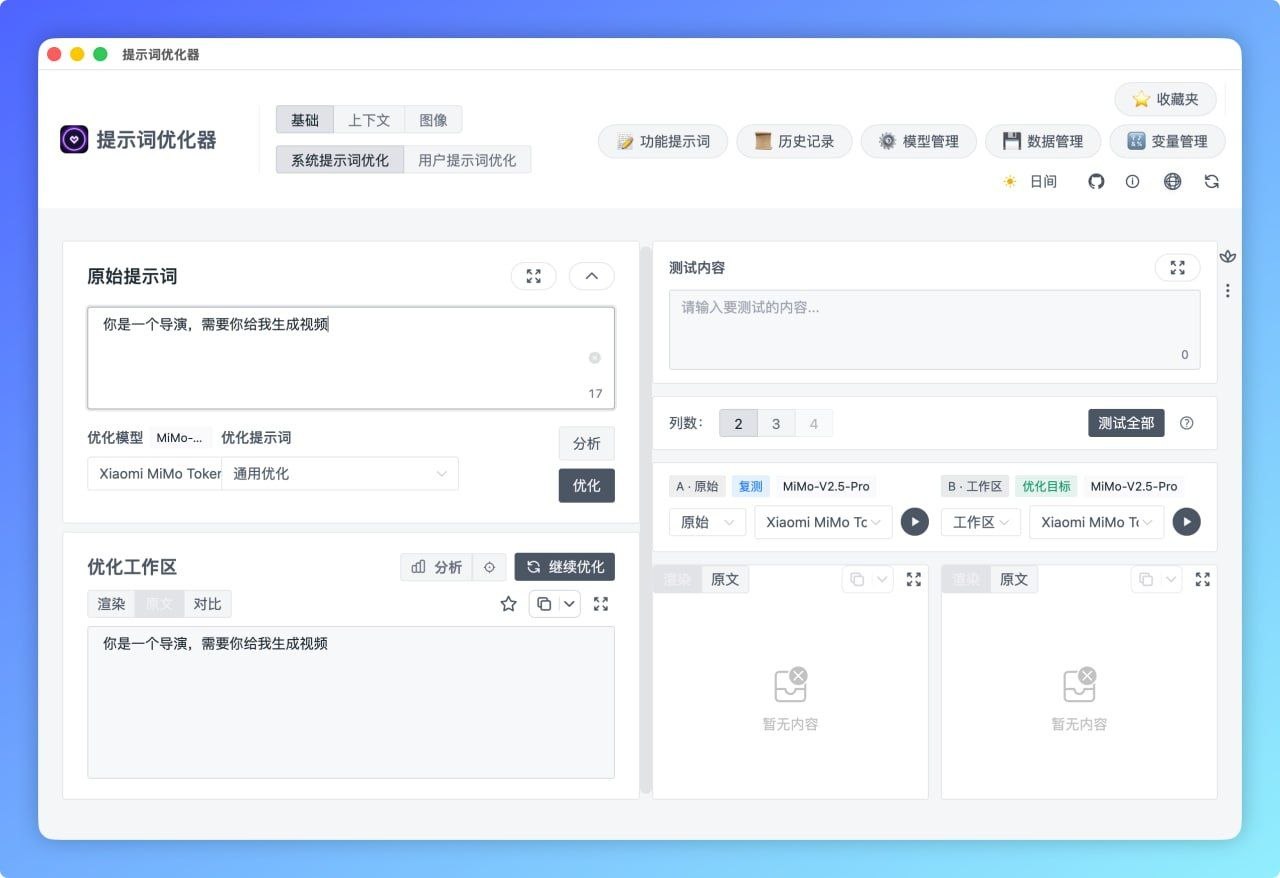Expand the 测试内容 panel to fullscreen
The image size is (1280, 878).
click(x=1177, y=267)
